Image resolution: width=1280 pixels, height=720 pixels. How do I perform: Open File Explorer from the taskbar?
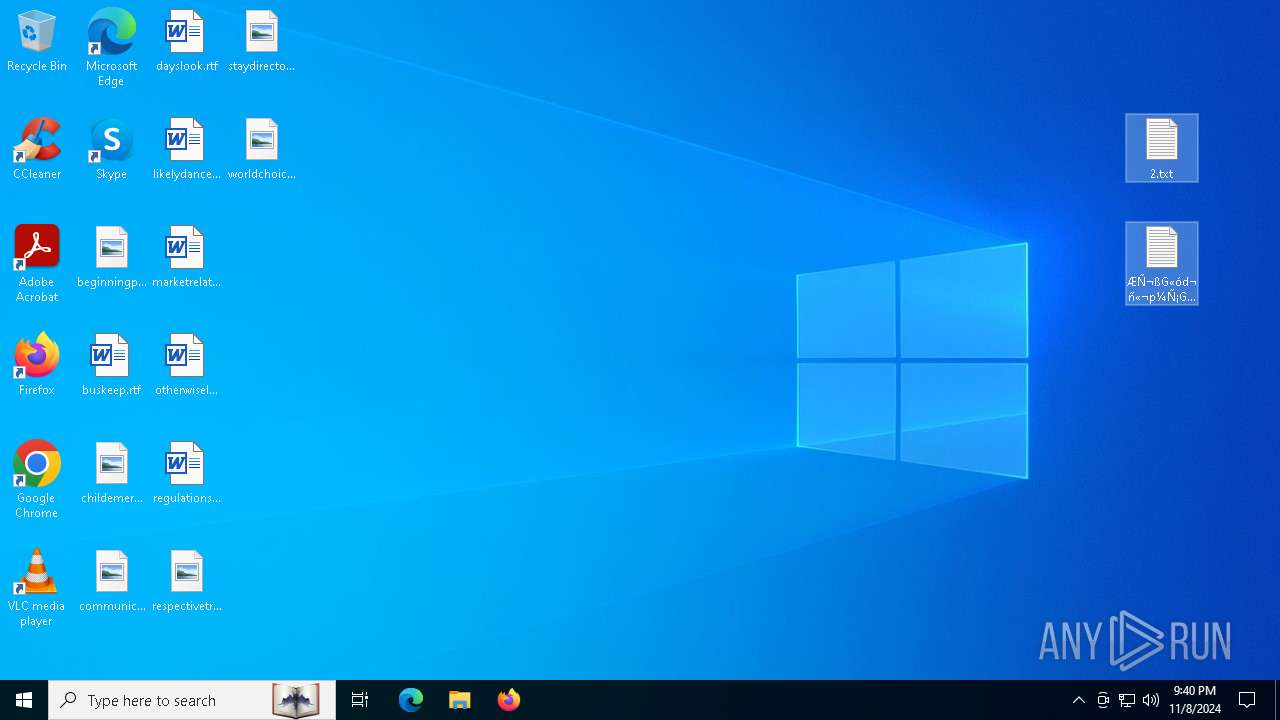point(459,700)
